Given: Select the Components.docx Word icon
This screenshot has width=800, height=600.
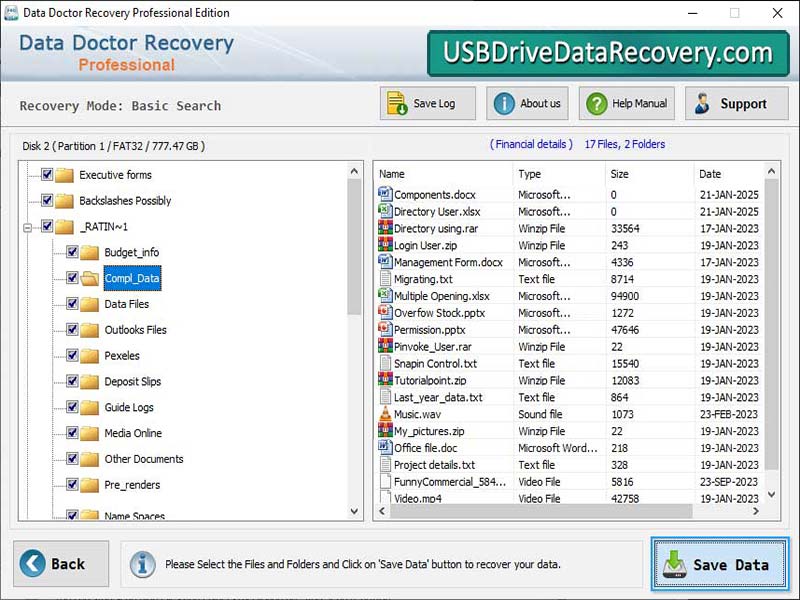Looking at the screenshot, I should click(384, 194).
